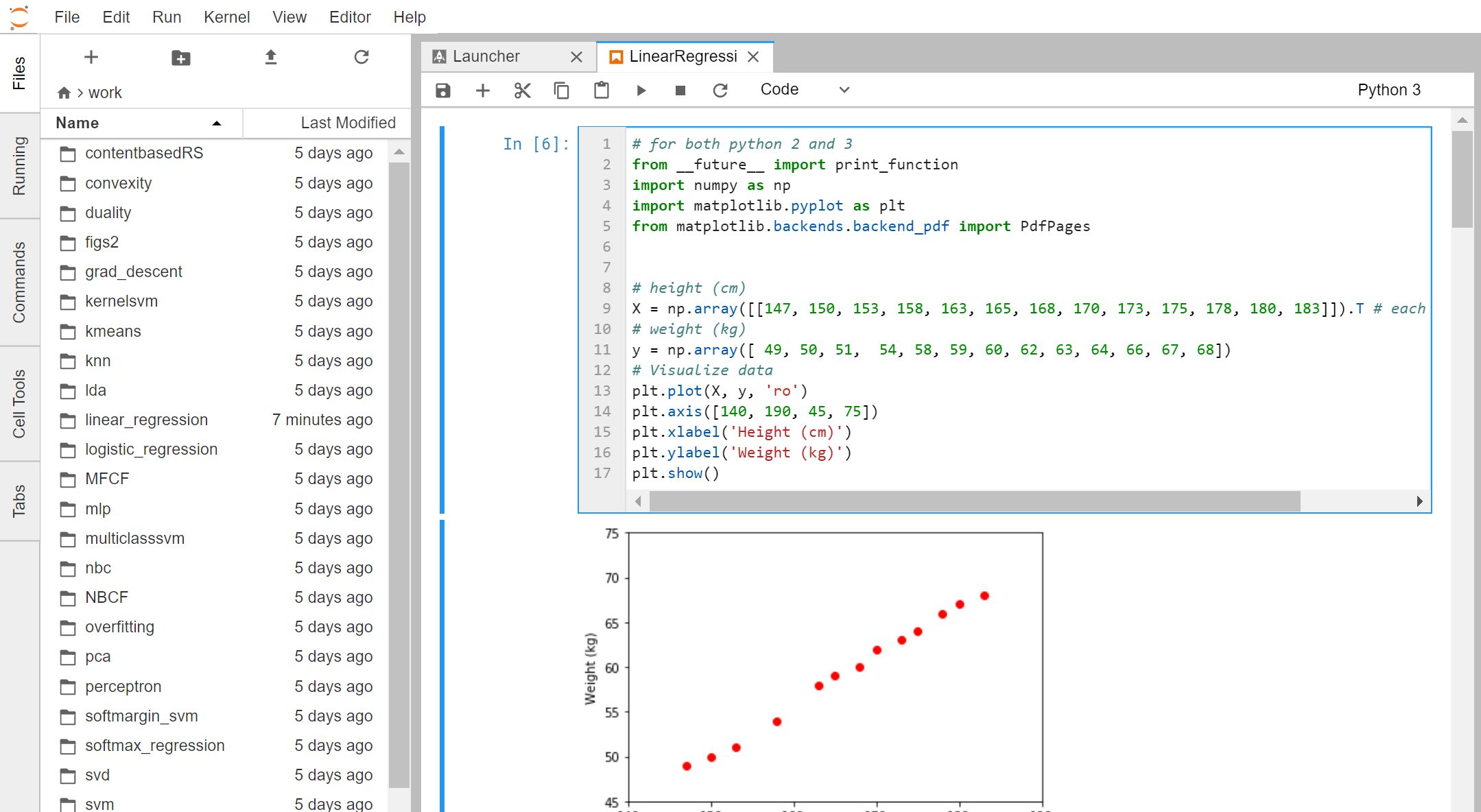Restart the kernel with the circular arrow
Viewport: 1481px width, 812px height.
(720, 91)
